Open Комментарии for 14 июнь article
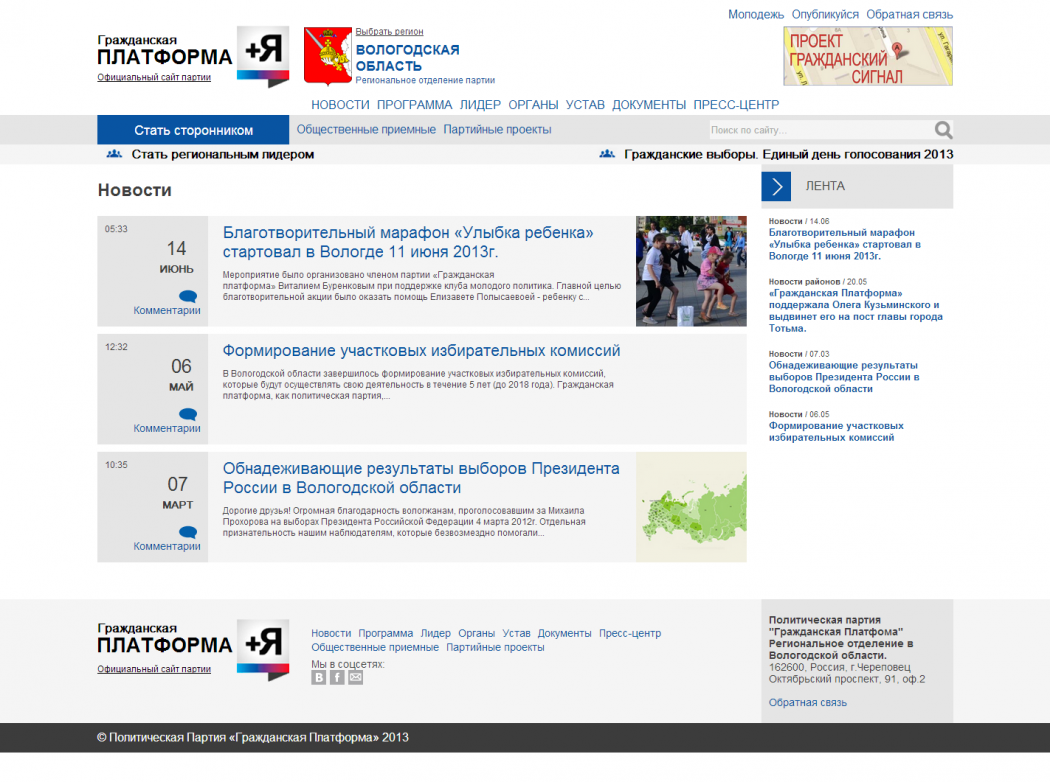Screen dimensions: 1050x782 click(167, 310)
